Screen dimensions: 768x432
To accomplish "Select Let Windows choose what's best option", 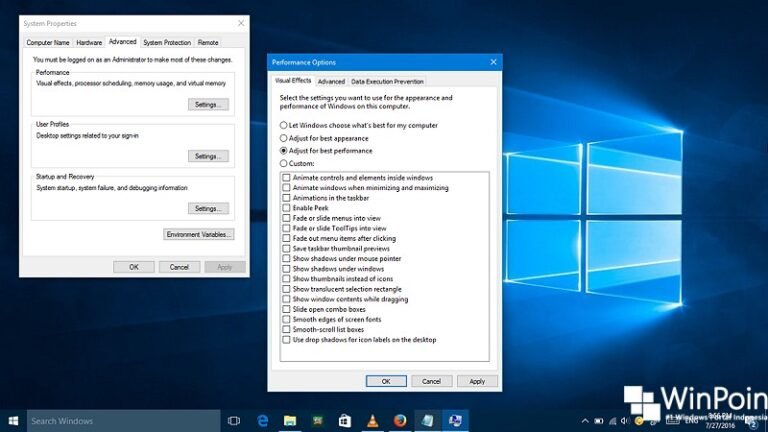I will coord(284,125).
